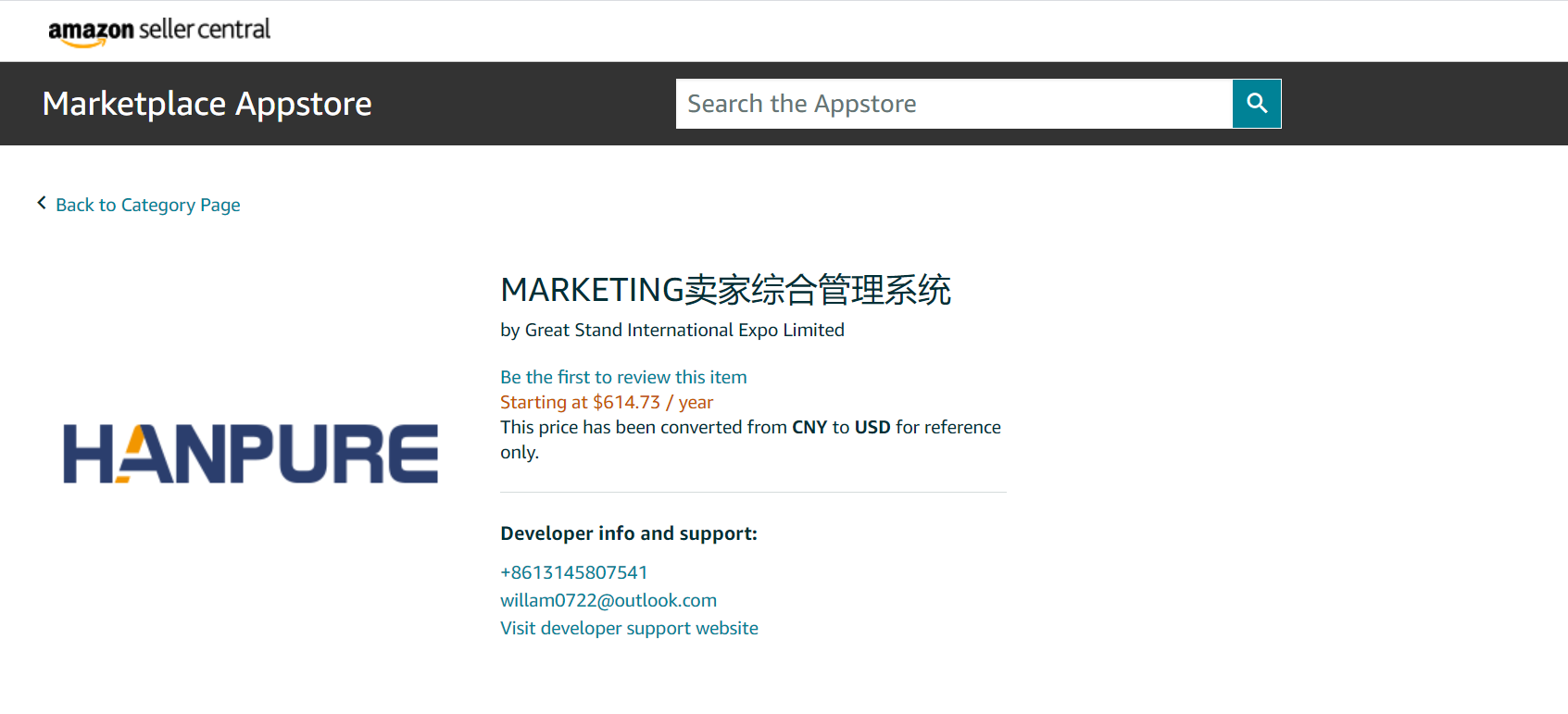Call developer phone number +8613145807541
Screen dimensions: 1568x714
pos(574,572)
